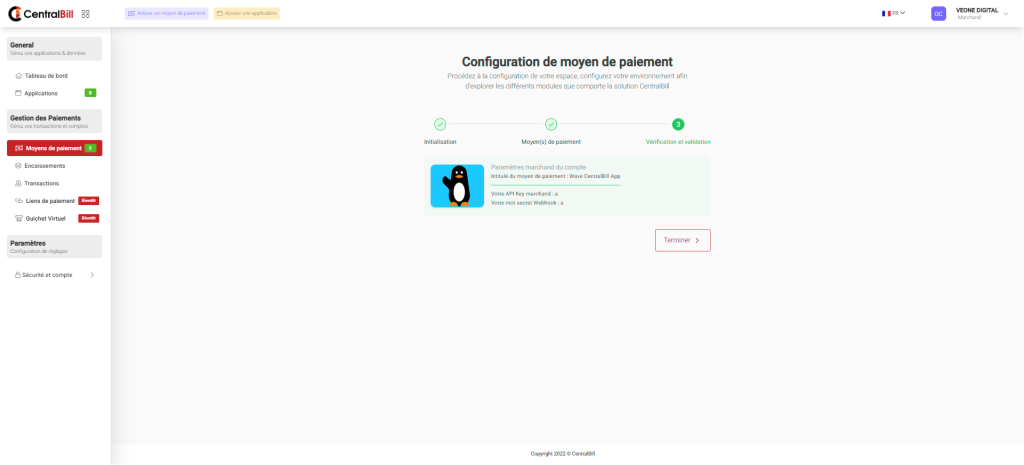
Task: Expand the Sécurité et compte chevron
Action: [x=92, y=275]
